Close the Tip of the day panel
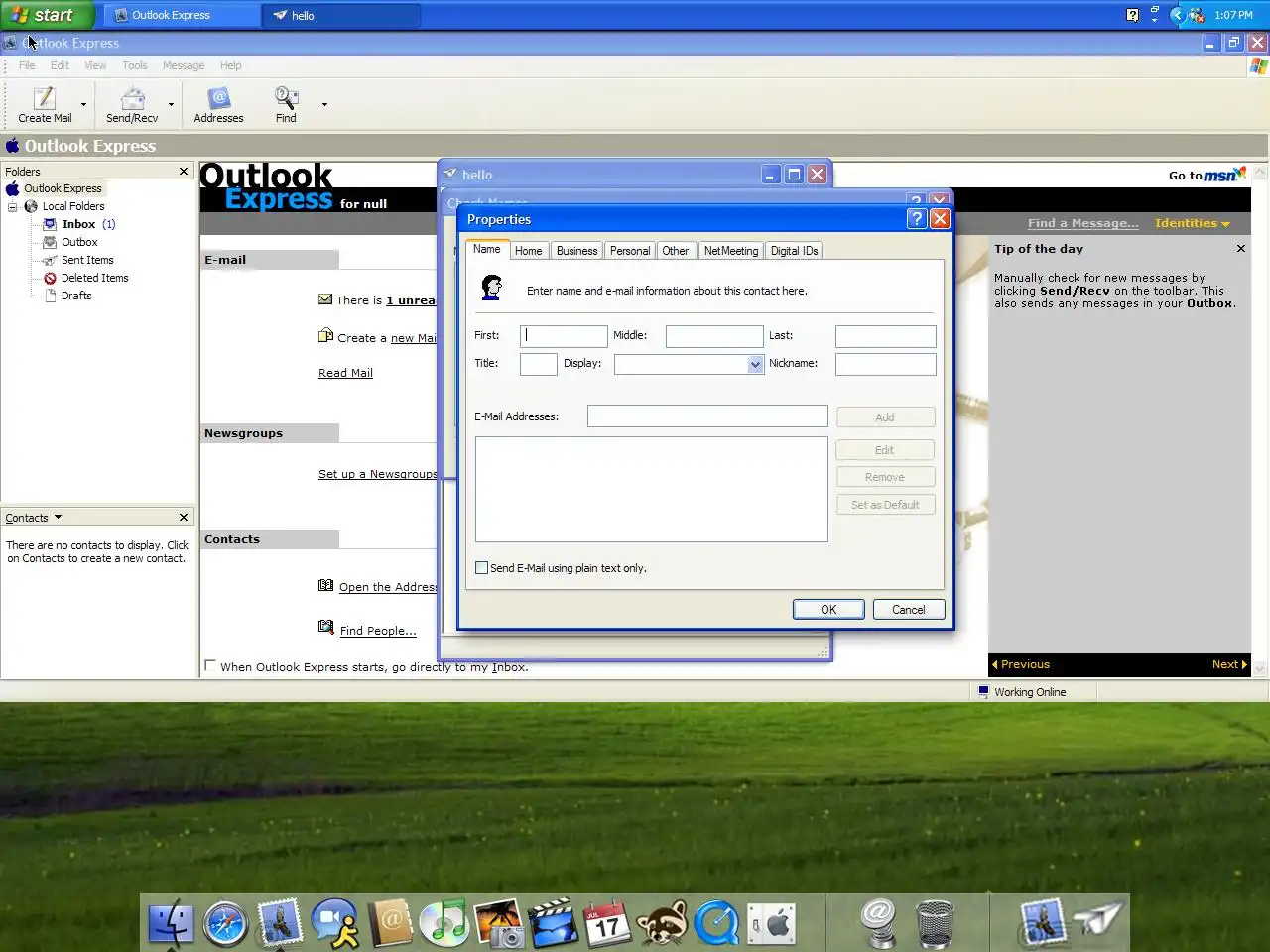Viewport: 1270px width, 952px height. (1240, 249)
